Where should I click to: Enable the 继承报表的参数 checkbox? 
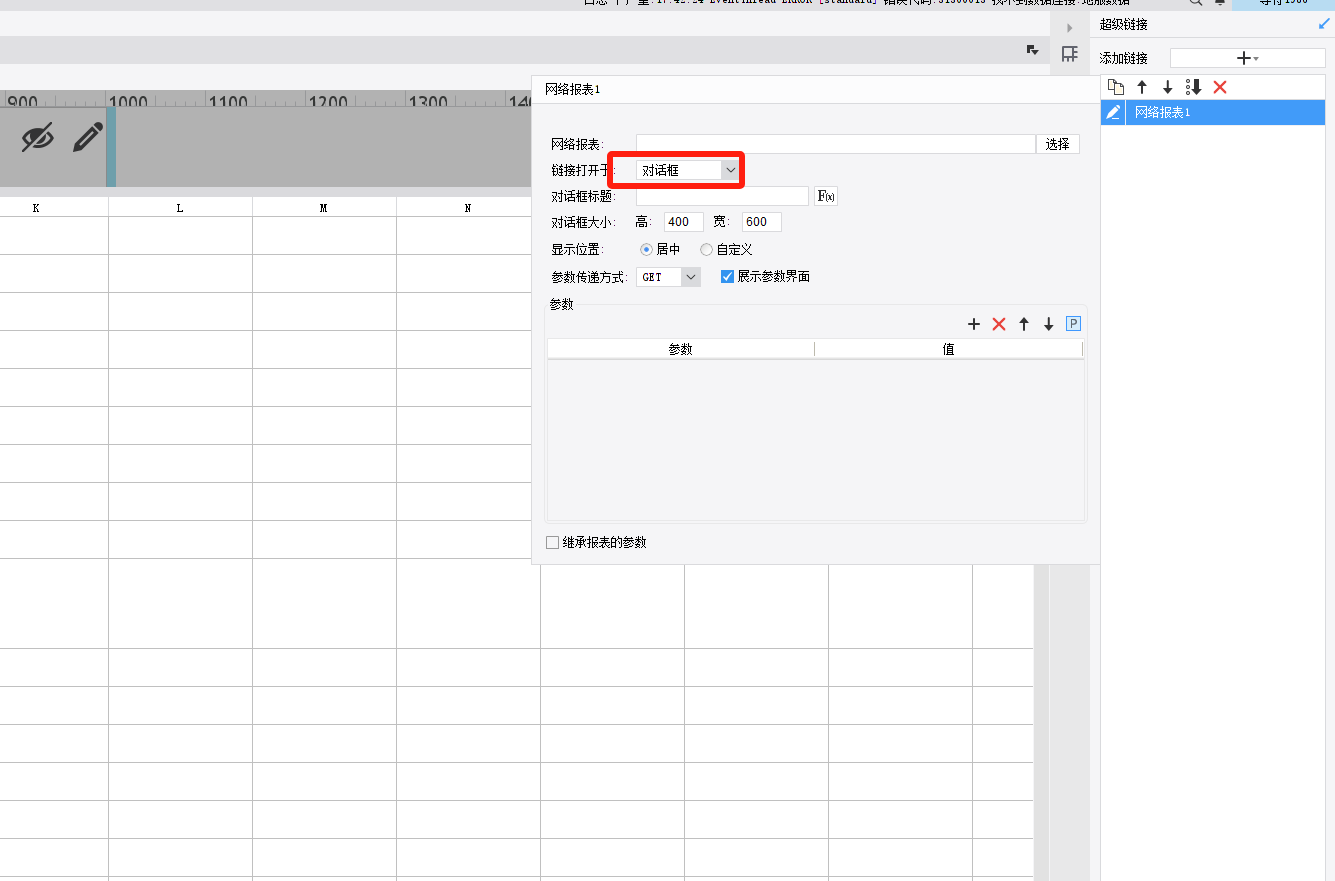tap(553, 542)
